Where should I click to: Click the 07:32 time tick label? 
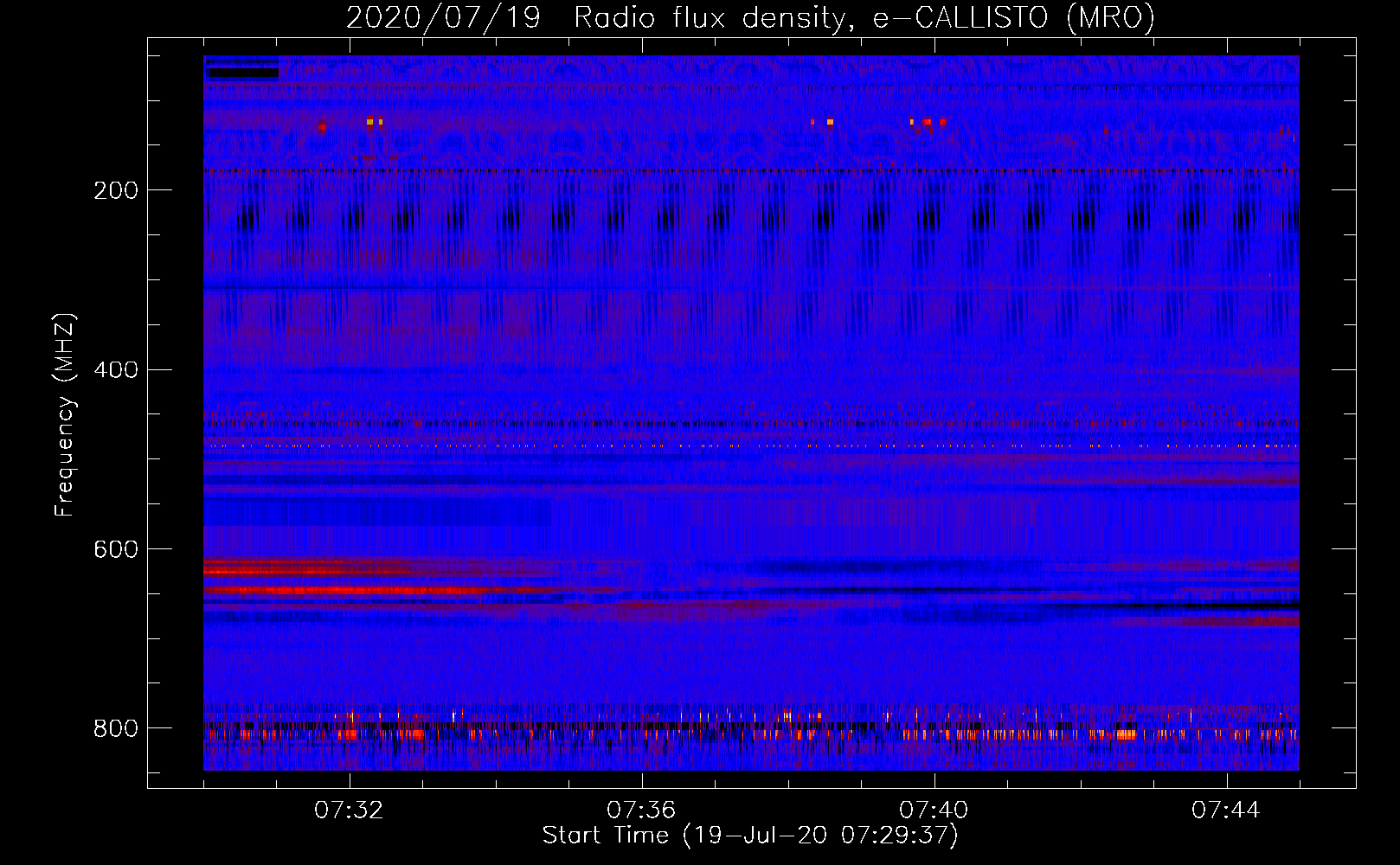350,811
